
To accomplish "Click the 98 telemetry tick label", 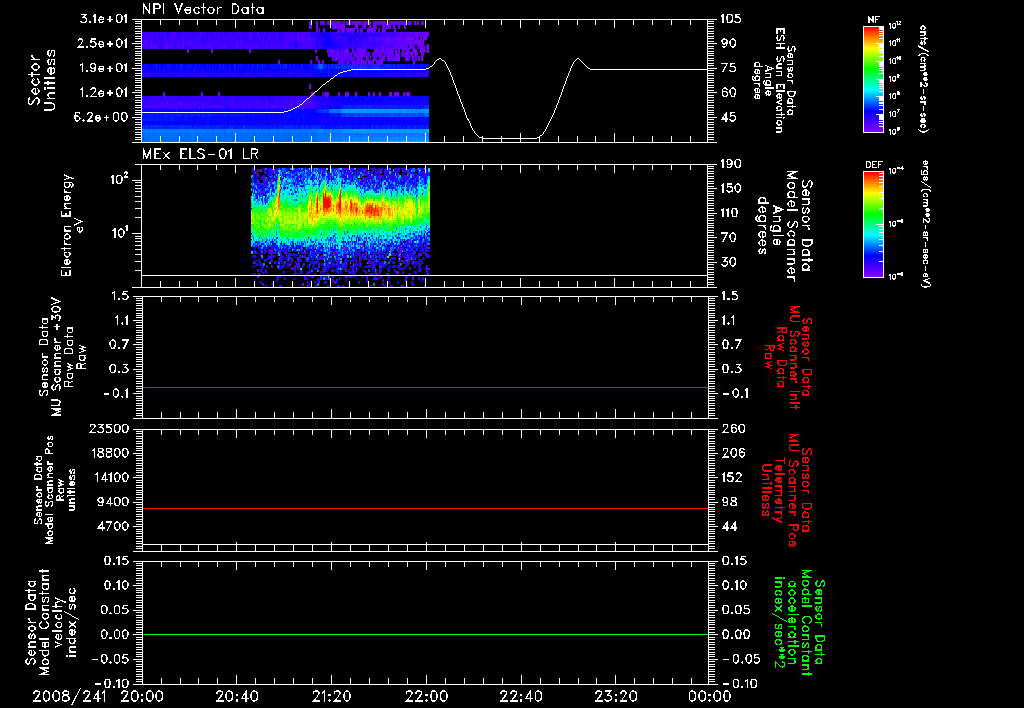I will 728,502.
